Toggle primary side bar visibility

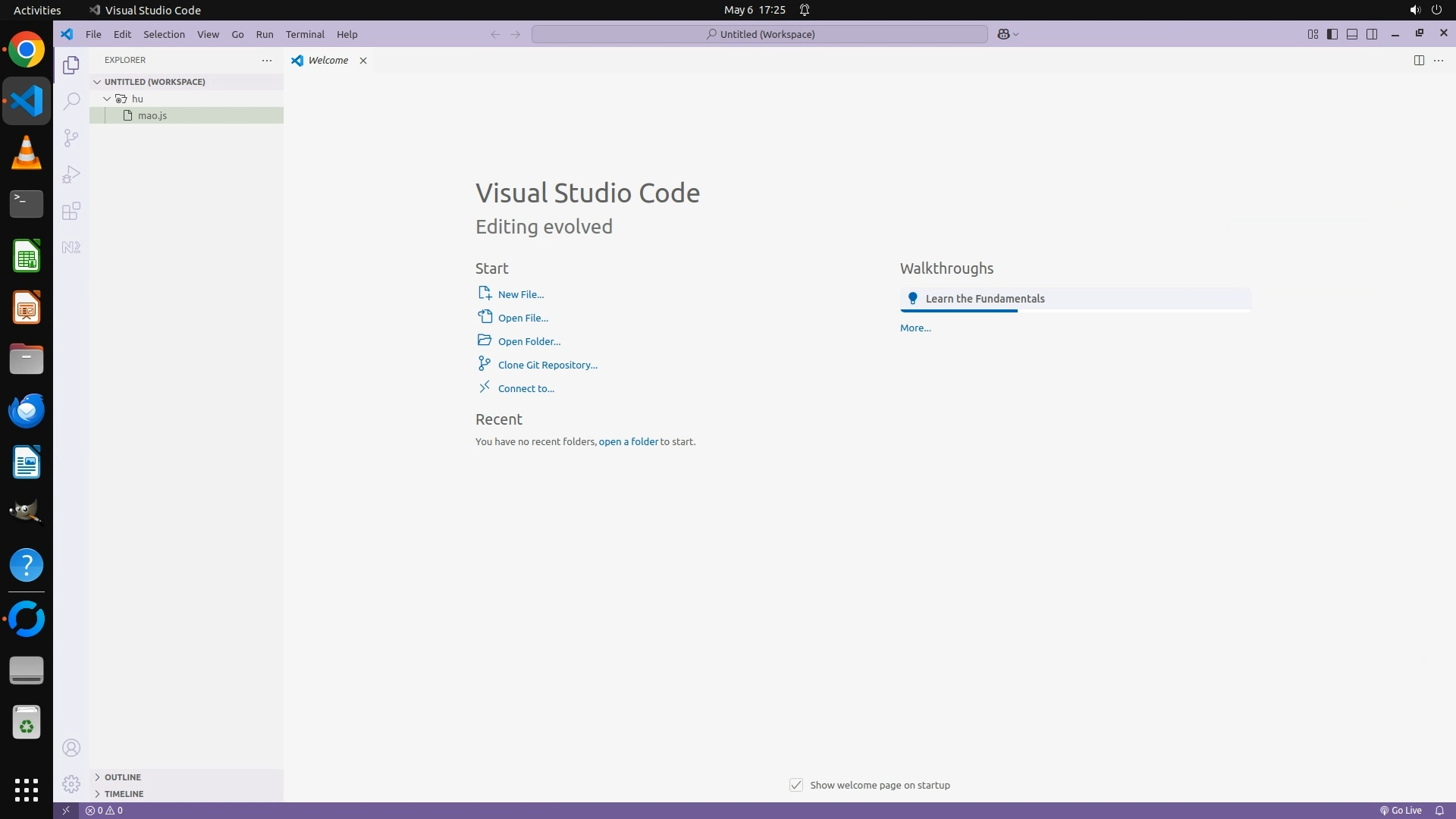tap(1332, 34)
